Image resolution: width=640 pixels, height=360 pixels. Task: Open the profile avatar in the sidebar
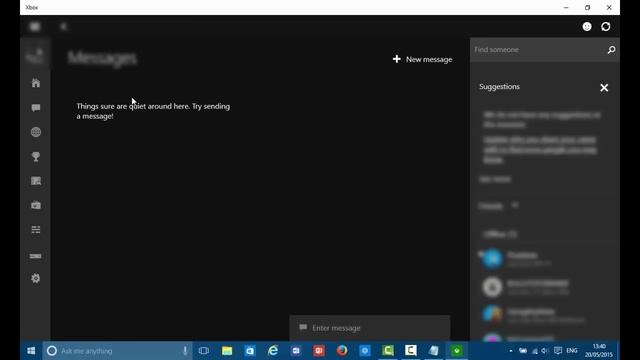[x=35, y=55]
